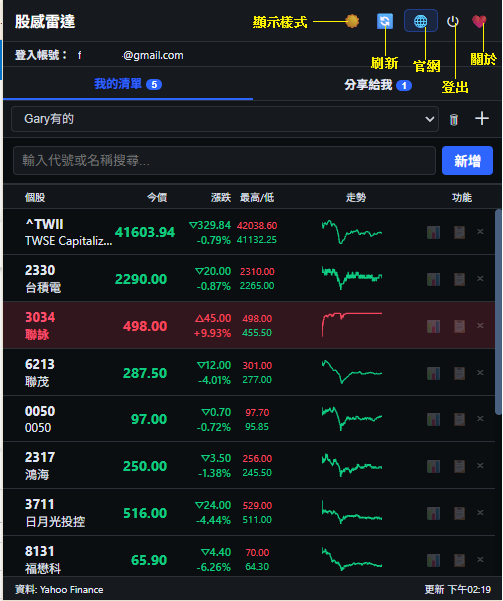This screenshot has height=601, width=503.
Task: Click the 功能 column header
Action: click(462, 197)
